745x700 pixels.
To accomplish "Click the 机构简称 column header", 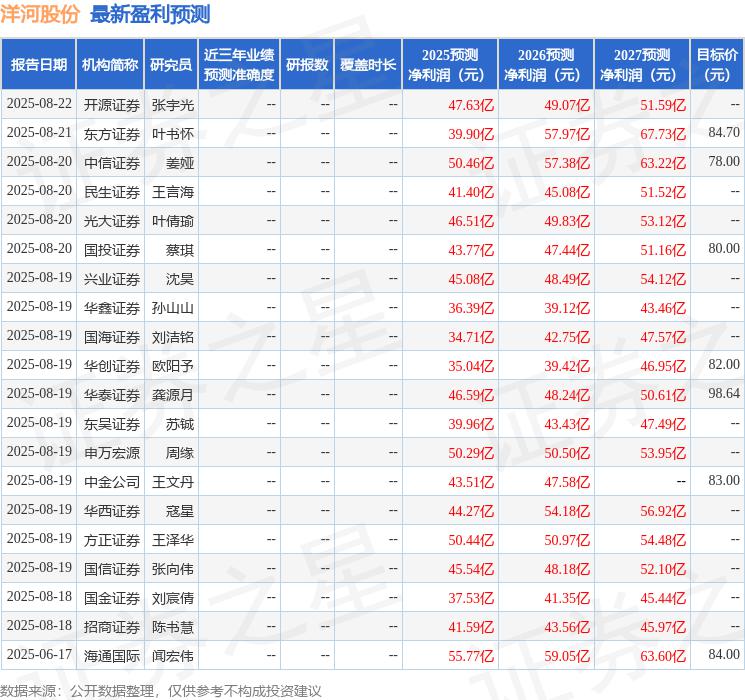I will pos(110,65).
